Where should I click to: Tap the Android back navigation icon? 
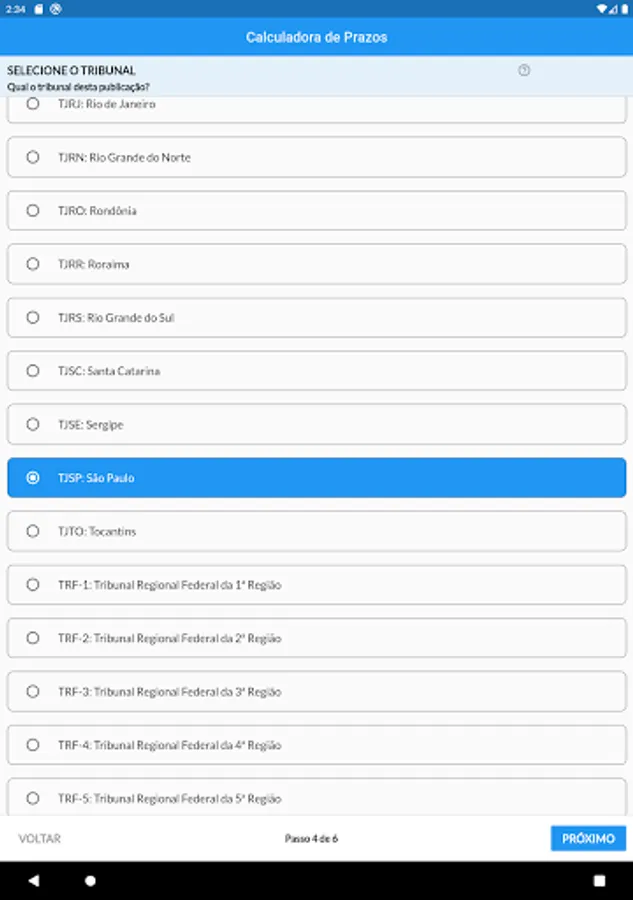pos(34,880)
